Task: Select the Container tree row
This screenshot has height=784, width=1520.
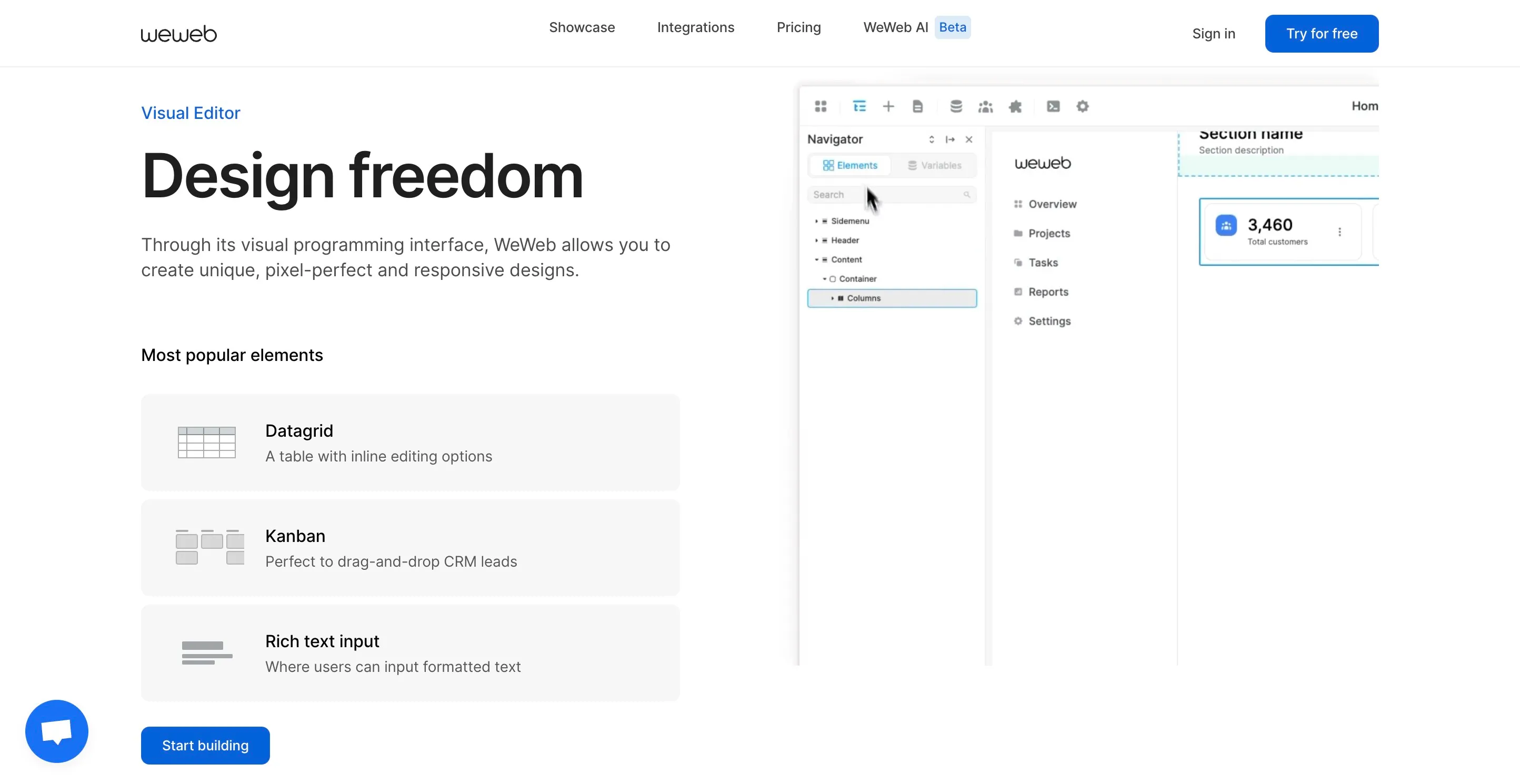Action: coord(892,279)
